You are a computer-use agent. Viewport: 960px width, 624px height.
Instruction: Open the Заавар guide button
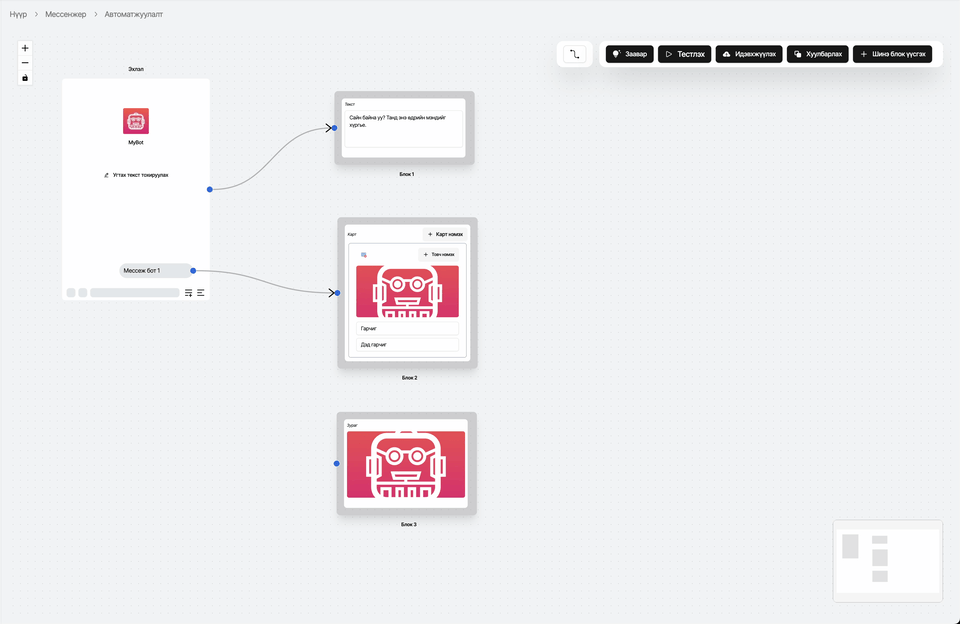(630, 54)
